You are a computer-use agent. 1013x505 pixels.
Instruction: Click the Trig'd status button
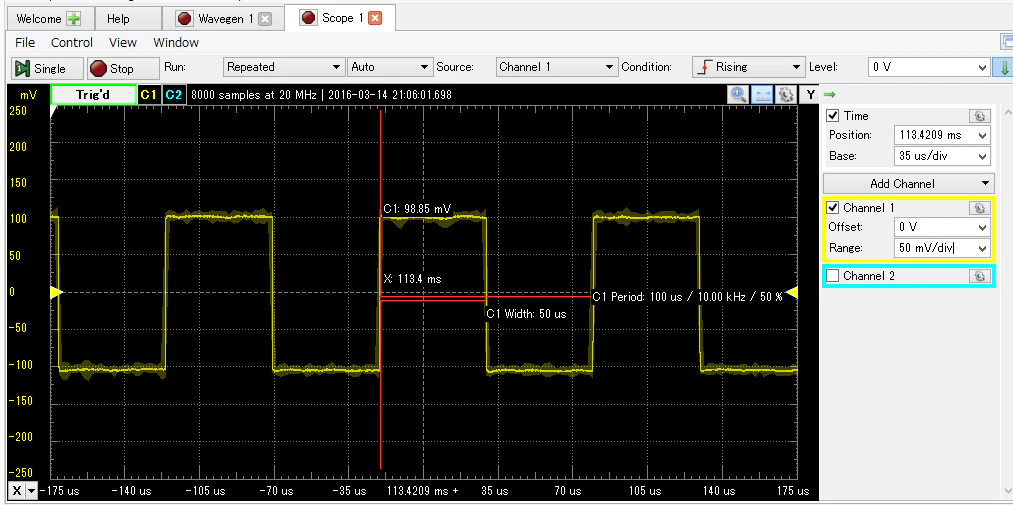point(93,94)
